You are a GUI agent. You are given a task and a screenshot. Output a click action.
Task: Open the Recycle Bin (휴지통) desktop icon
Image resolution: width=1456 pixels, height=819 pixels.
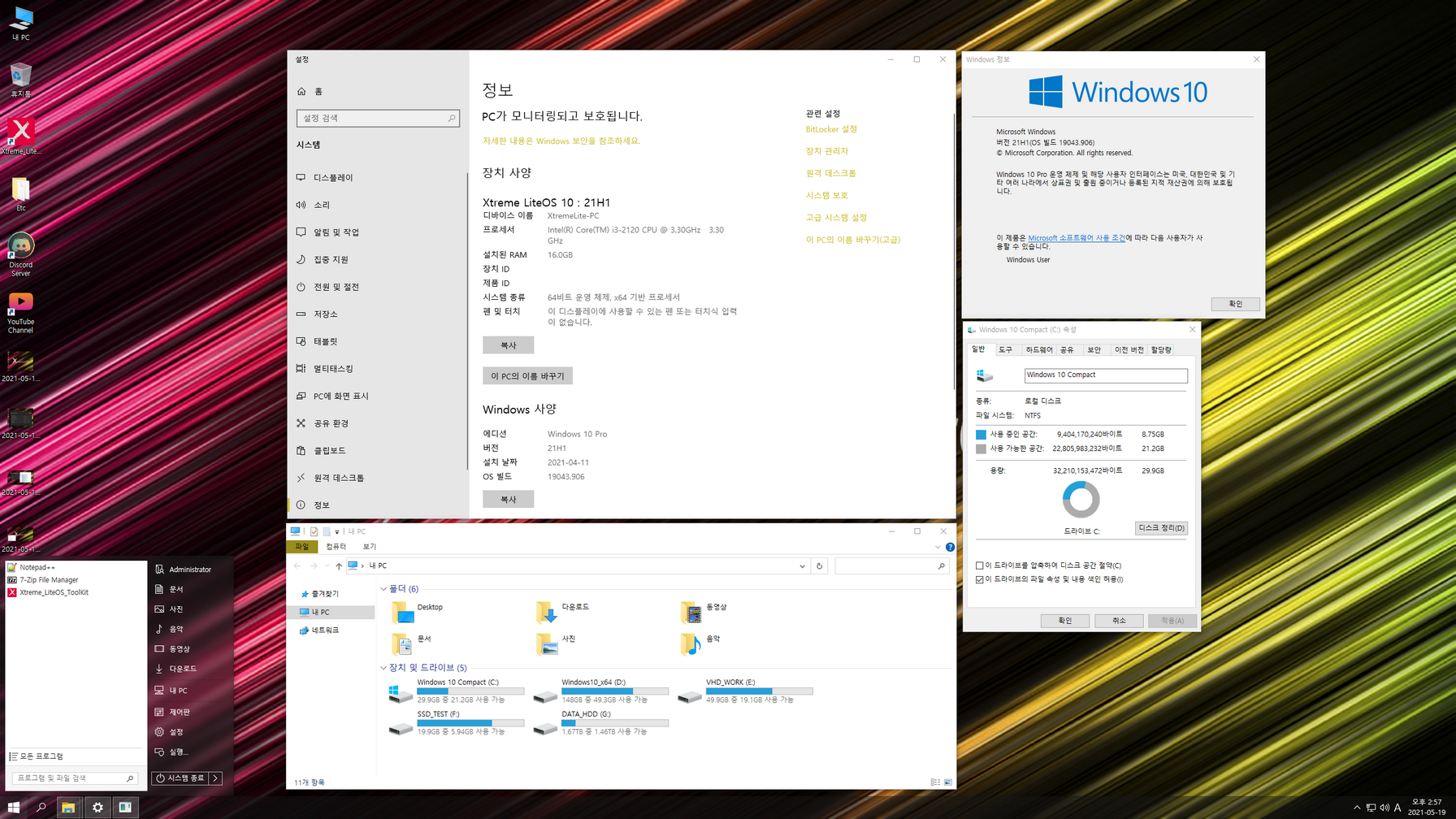pyautogui.click(x=21, y=80)
